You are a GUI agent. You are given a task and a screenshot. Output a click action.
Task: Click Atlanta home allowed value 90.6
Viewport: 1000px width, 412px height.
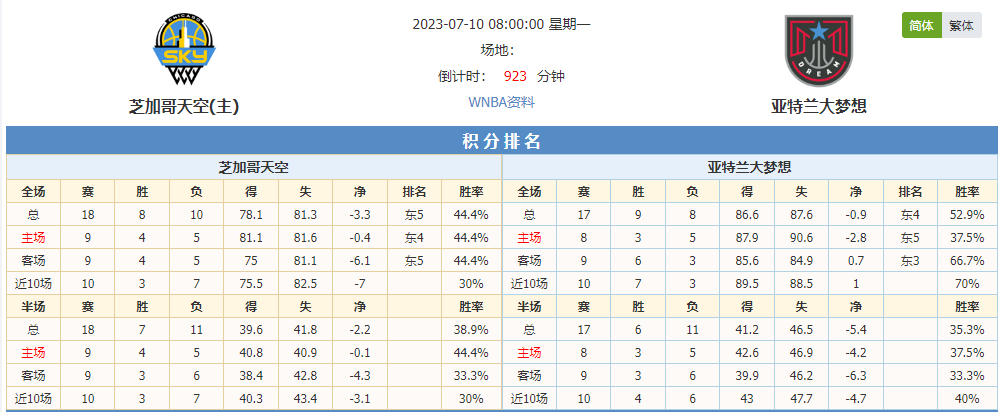(801, 238)
